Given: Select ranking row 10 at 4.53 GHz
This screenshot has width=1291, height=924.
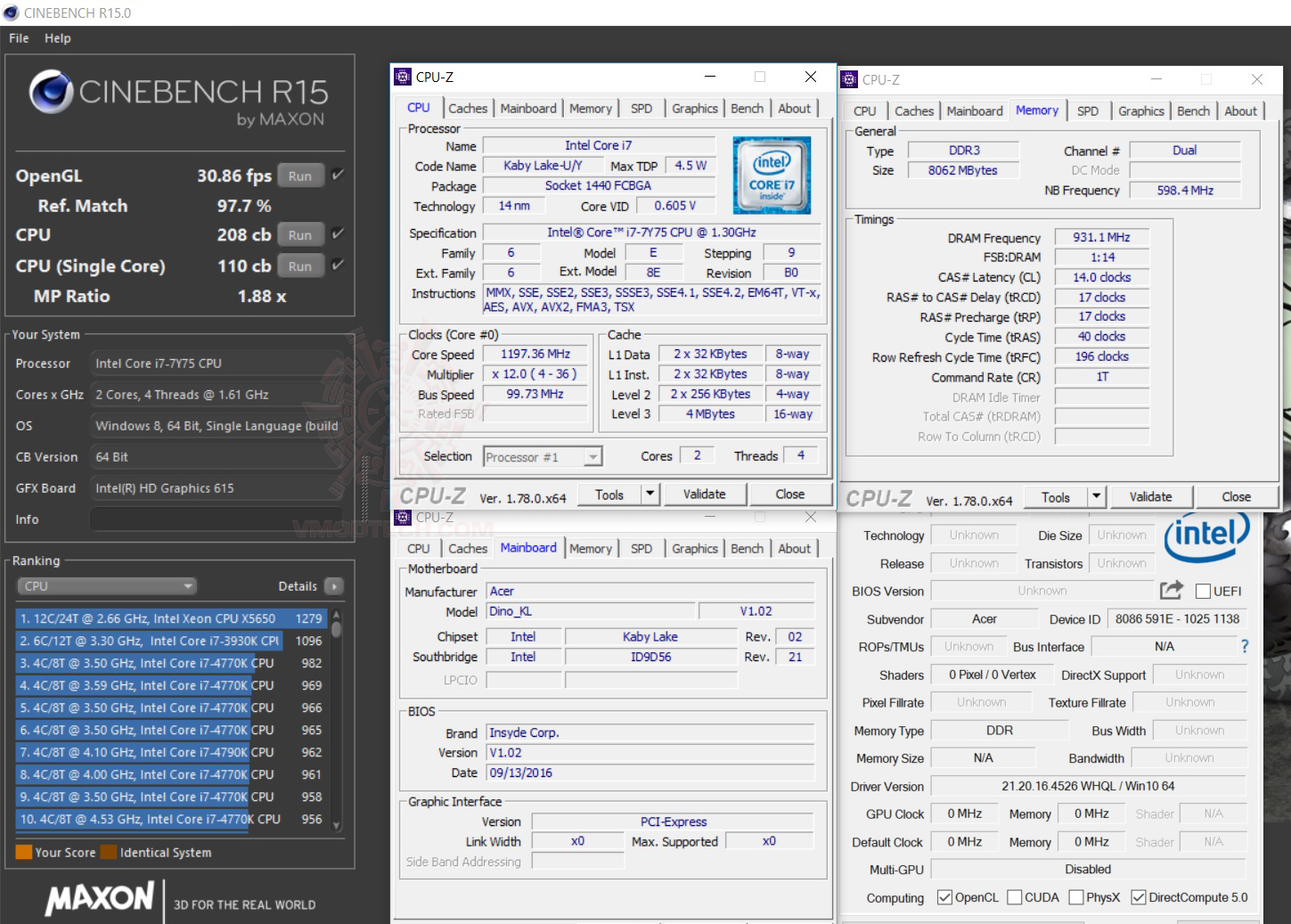Looking at the screenshot, I should [171, 819].
